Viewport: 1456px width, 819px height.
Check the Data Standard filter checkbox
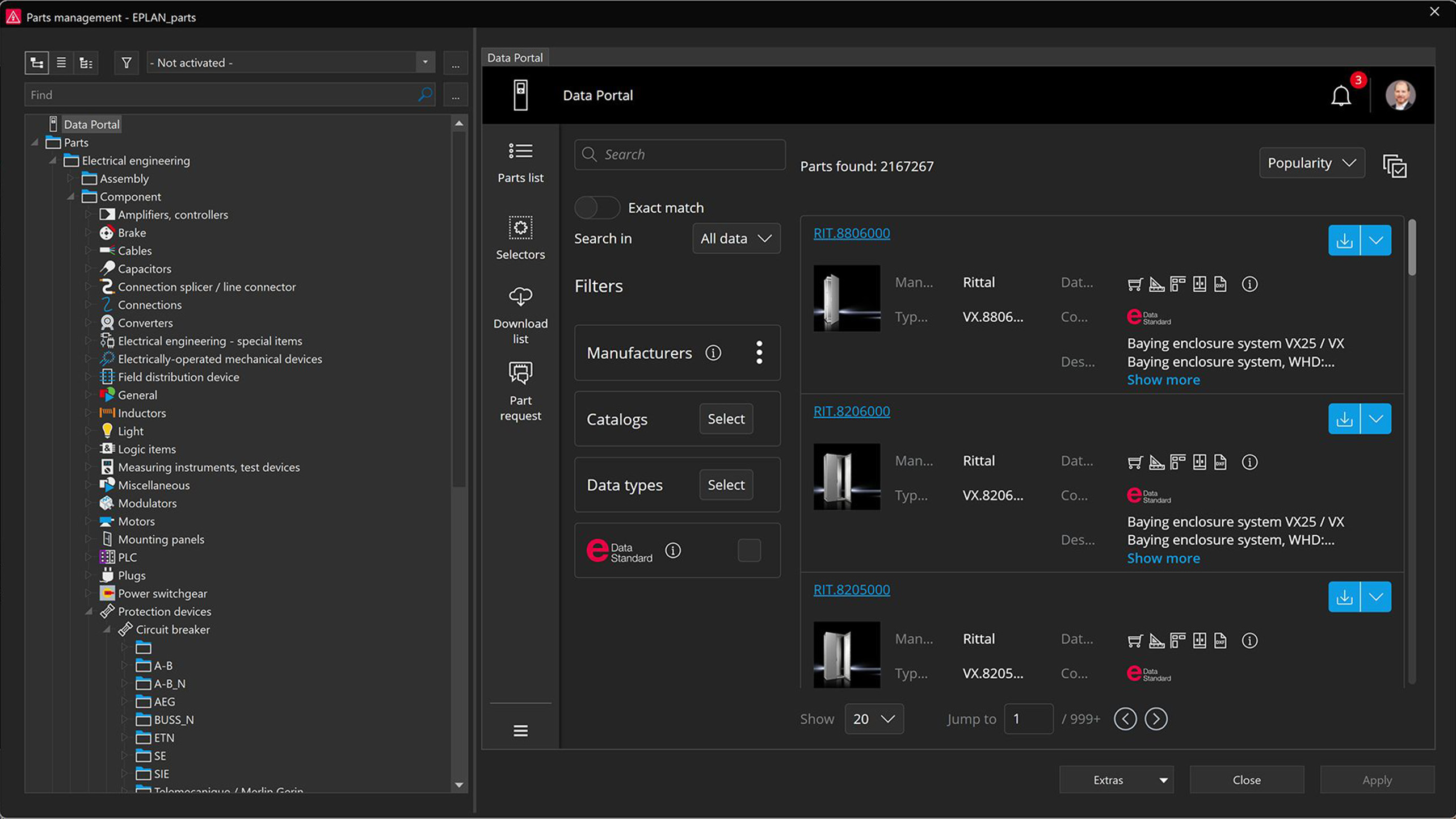tap(748, 550)
